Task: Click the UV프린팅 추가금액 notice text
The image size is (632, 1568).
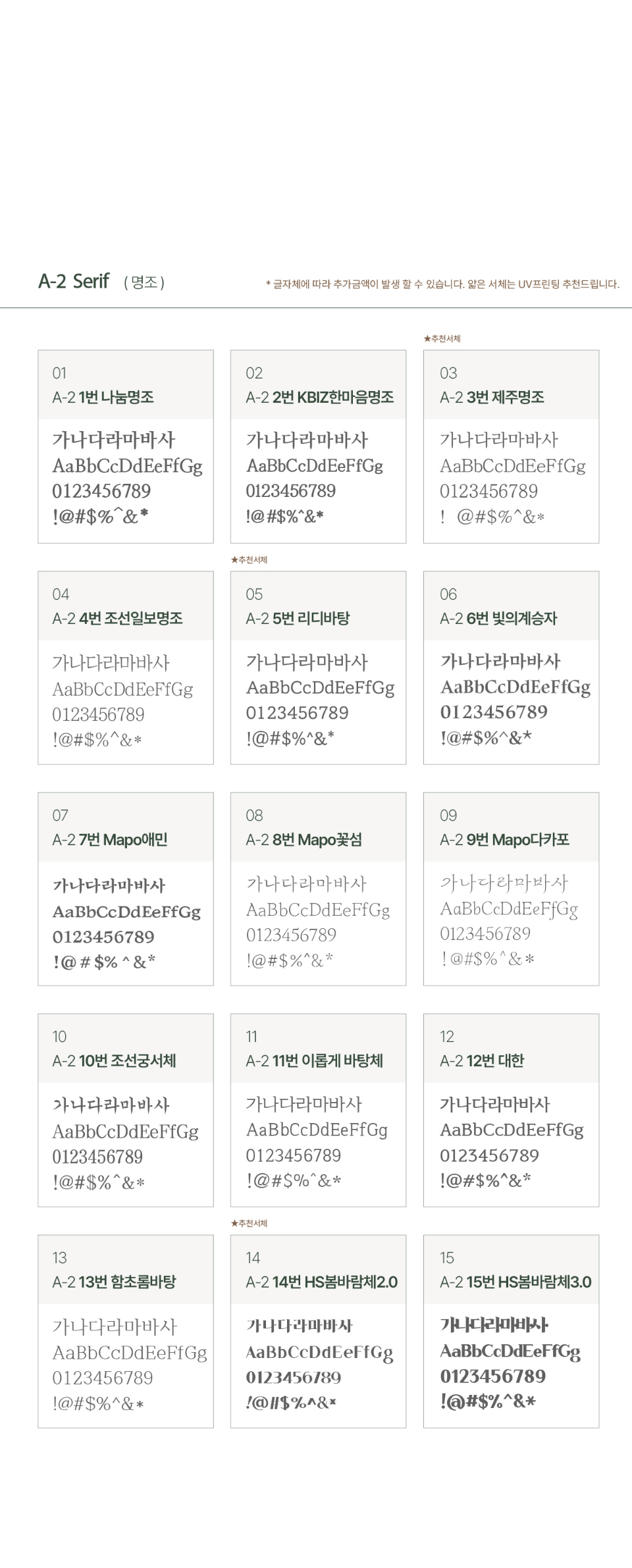Action: point(442,284)
